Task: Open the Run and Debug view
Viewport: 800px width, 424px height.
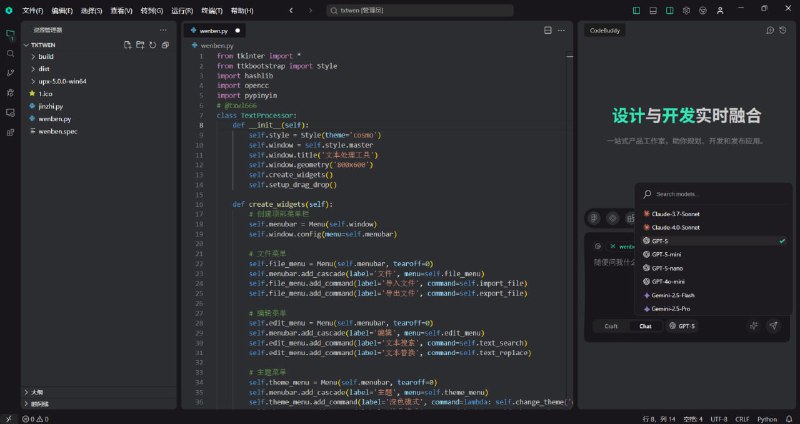Action: [10, 93]
